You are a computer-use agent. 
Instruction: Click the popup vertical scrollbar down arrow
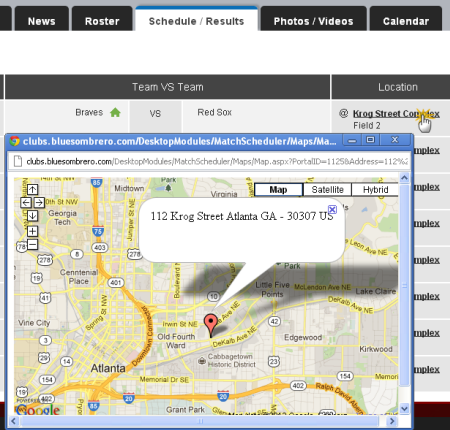[404, 409]
